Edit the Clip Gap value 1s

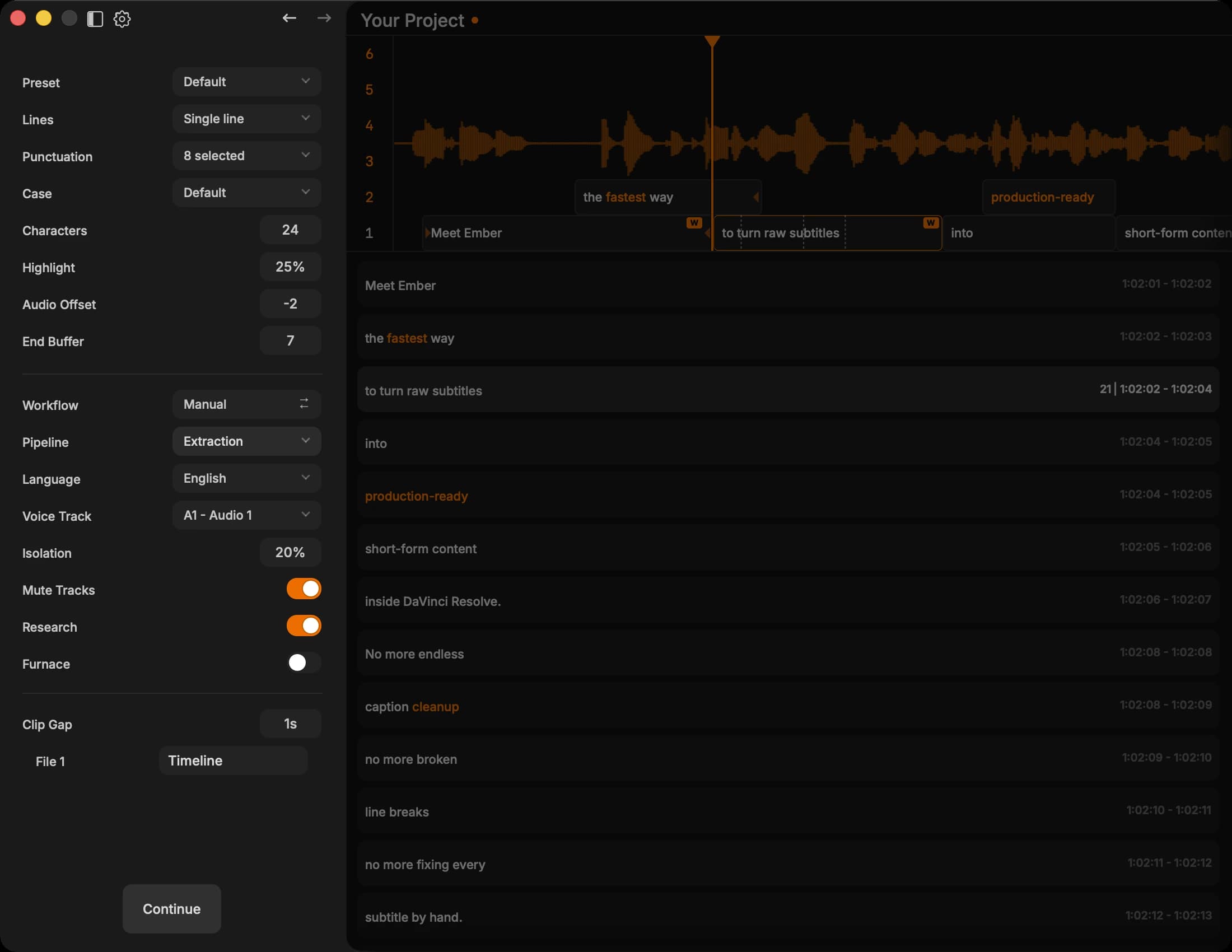click(x=290, y=724)
